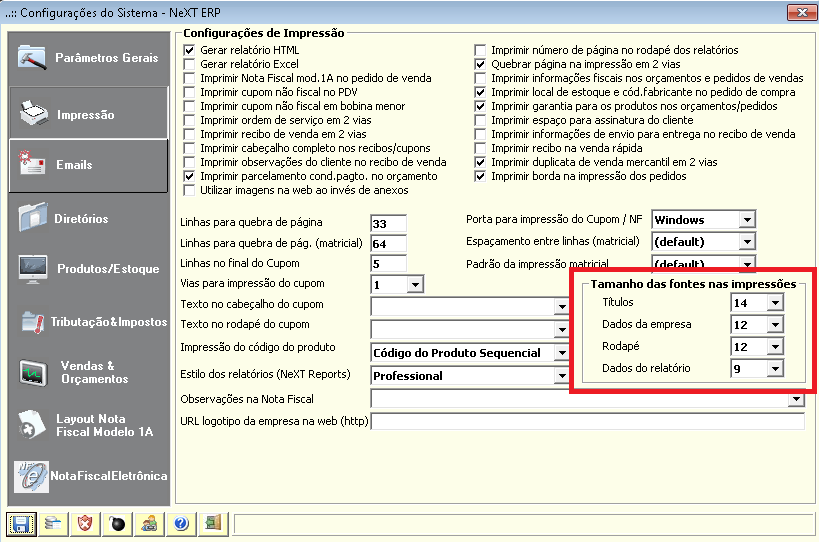The width and height of the screenshot is (819, 542).
Task: Uncheck Gerar relatório HTML
Action: point(190,50)
